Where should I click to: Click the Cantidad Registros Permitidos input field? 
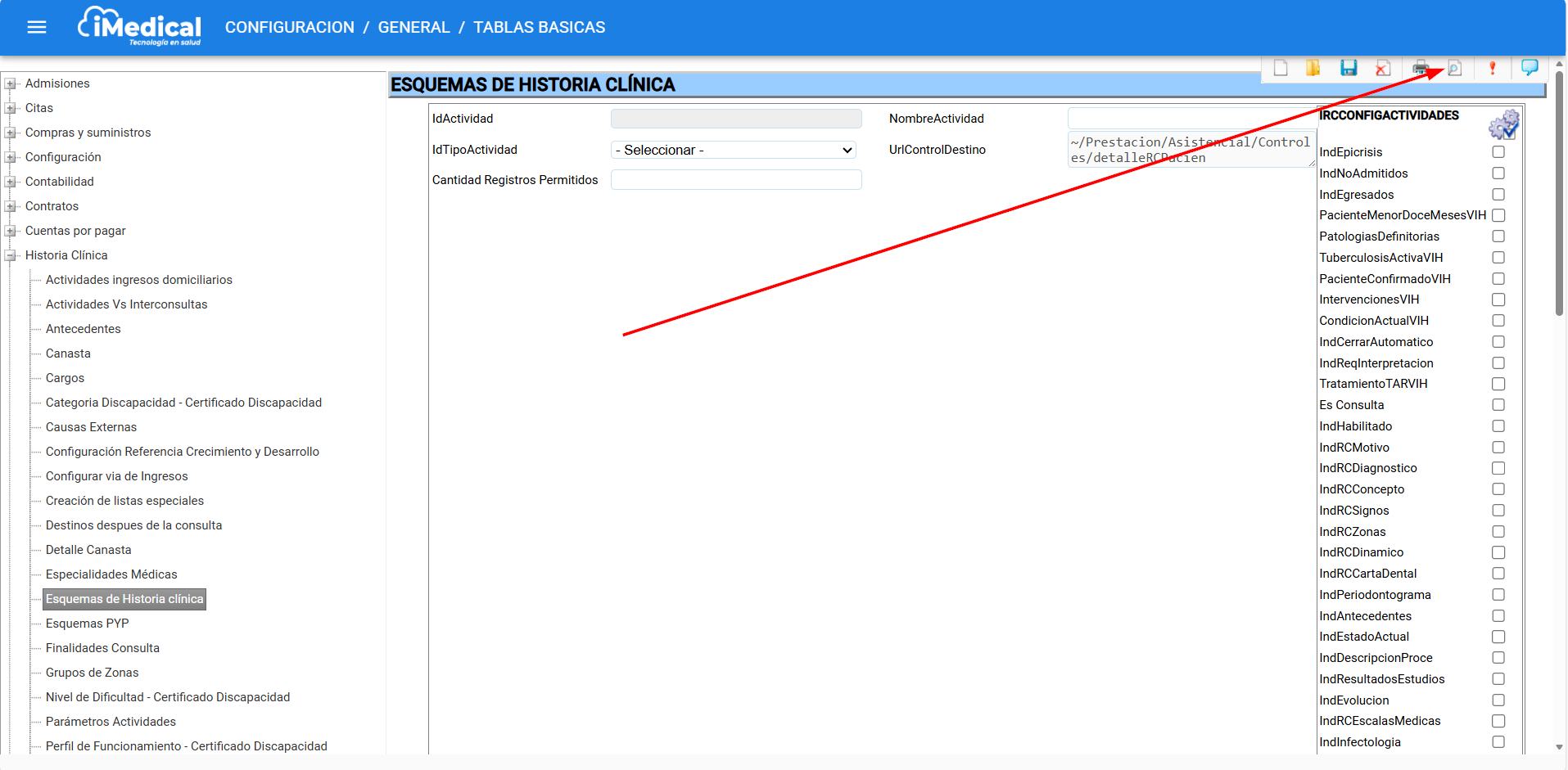735,180
